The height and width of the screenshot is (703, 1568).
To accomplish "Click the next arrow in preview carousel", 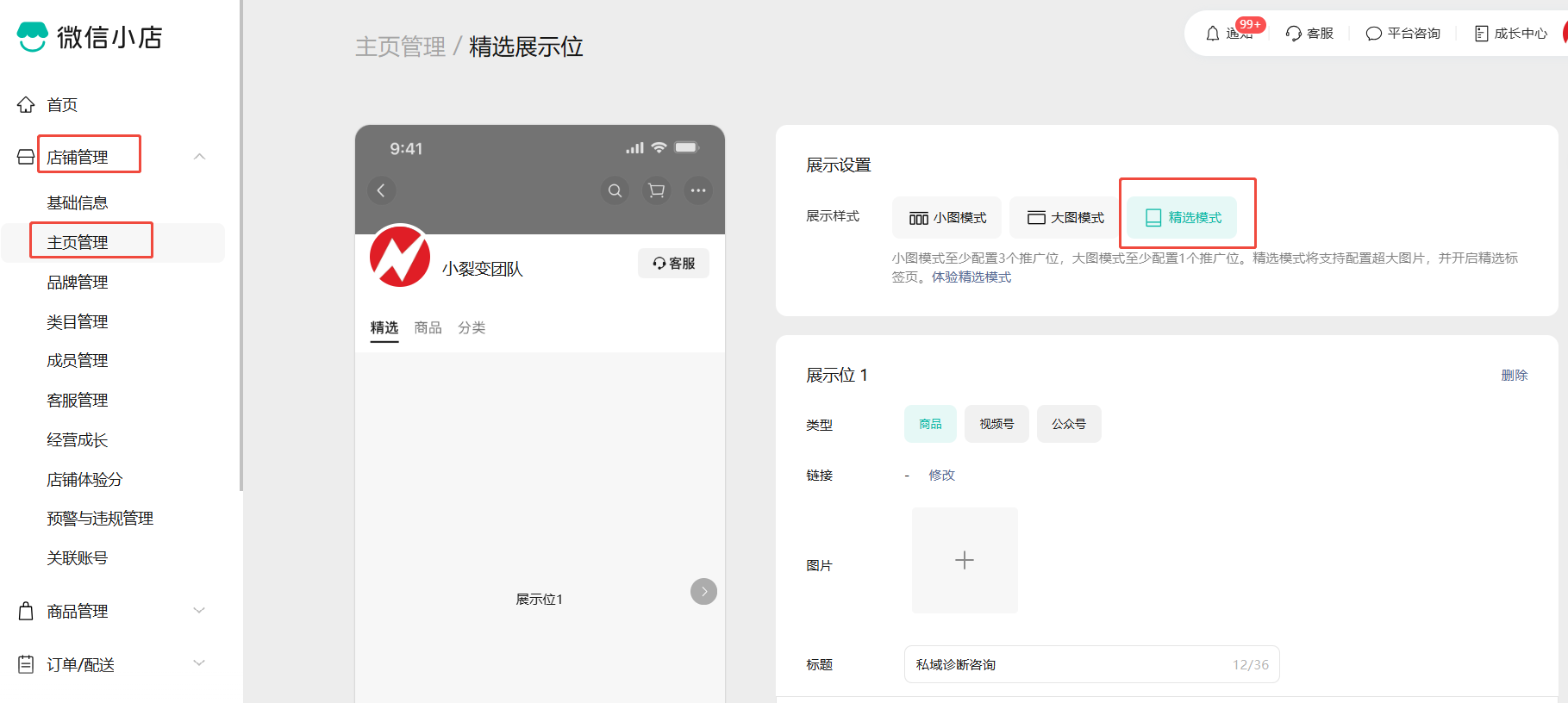I will [x=703, y=591].
